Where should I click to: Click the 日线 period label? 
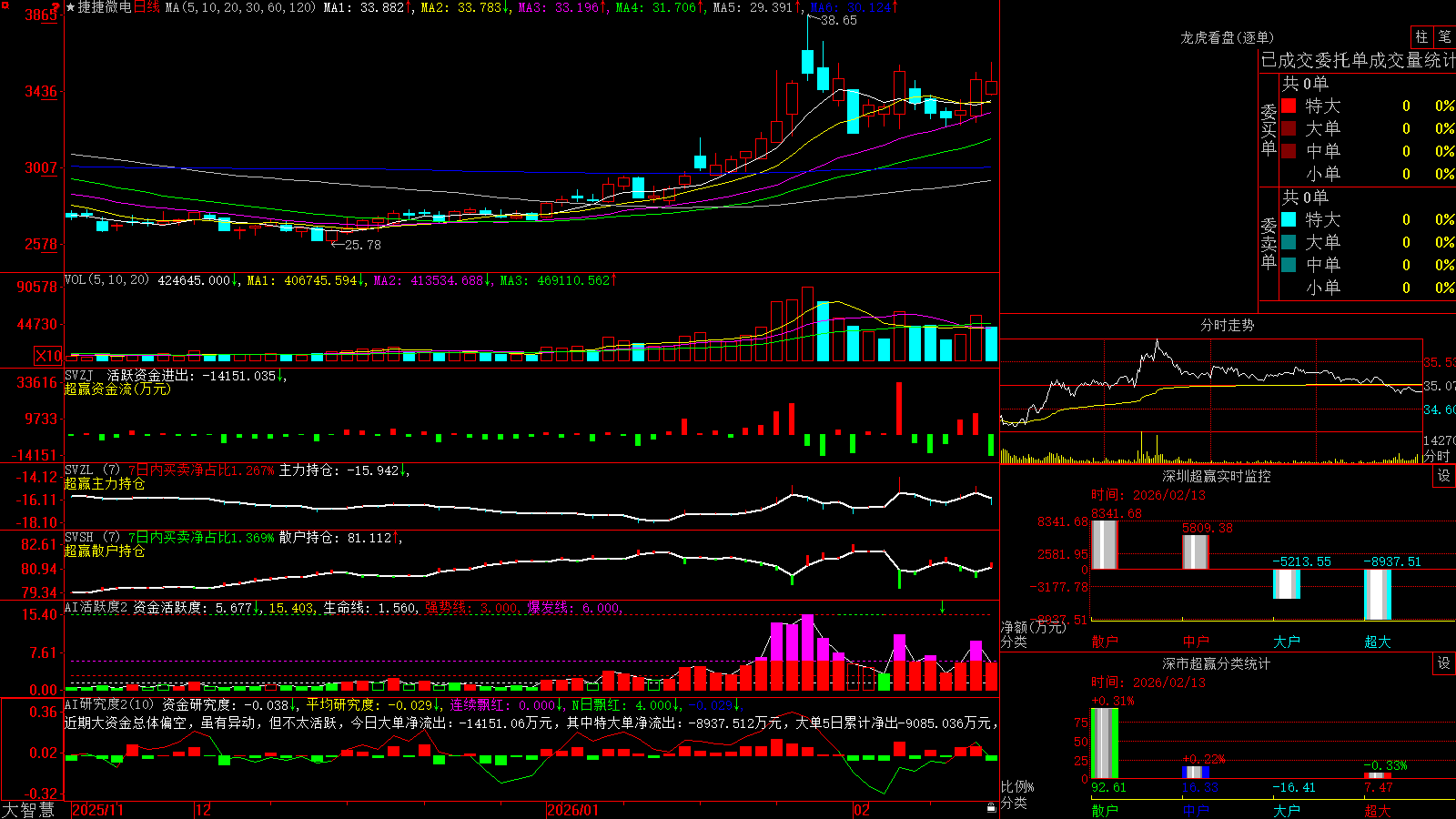click(x=147, y=7)
